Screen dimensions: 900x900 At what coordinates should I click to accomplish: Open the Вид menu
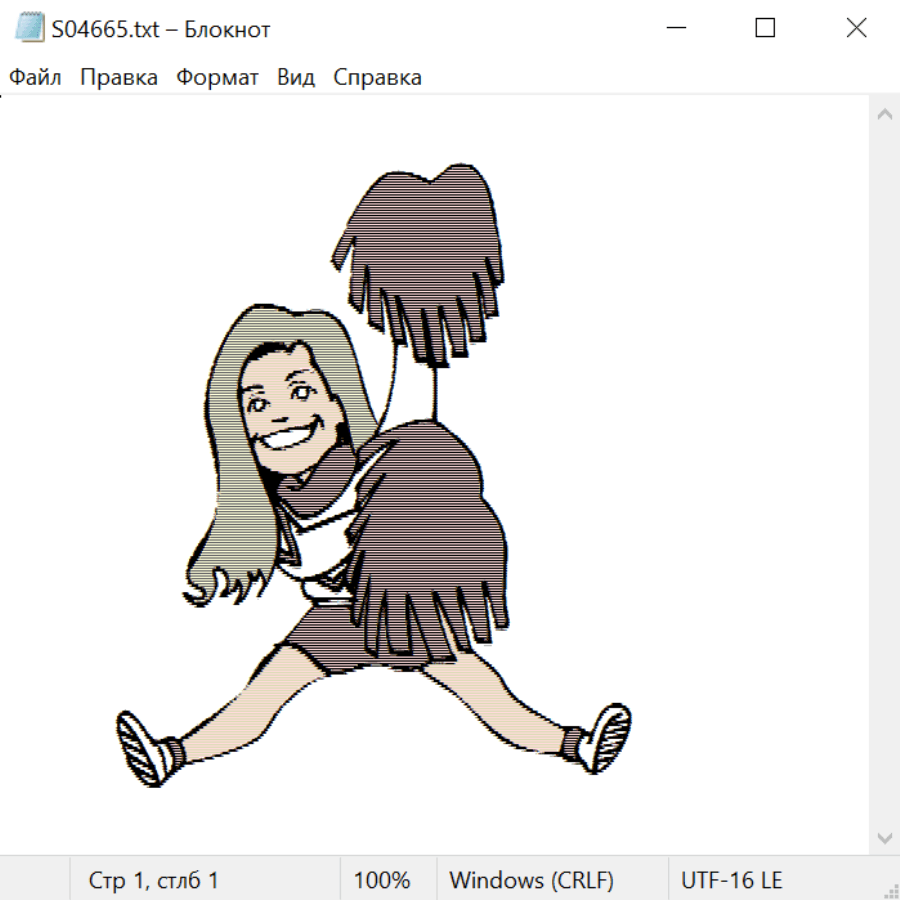pyautogui.click(x=296, y=78)
